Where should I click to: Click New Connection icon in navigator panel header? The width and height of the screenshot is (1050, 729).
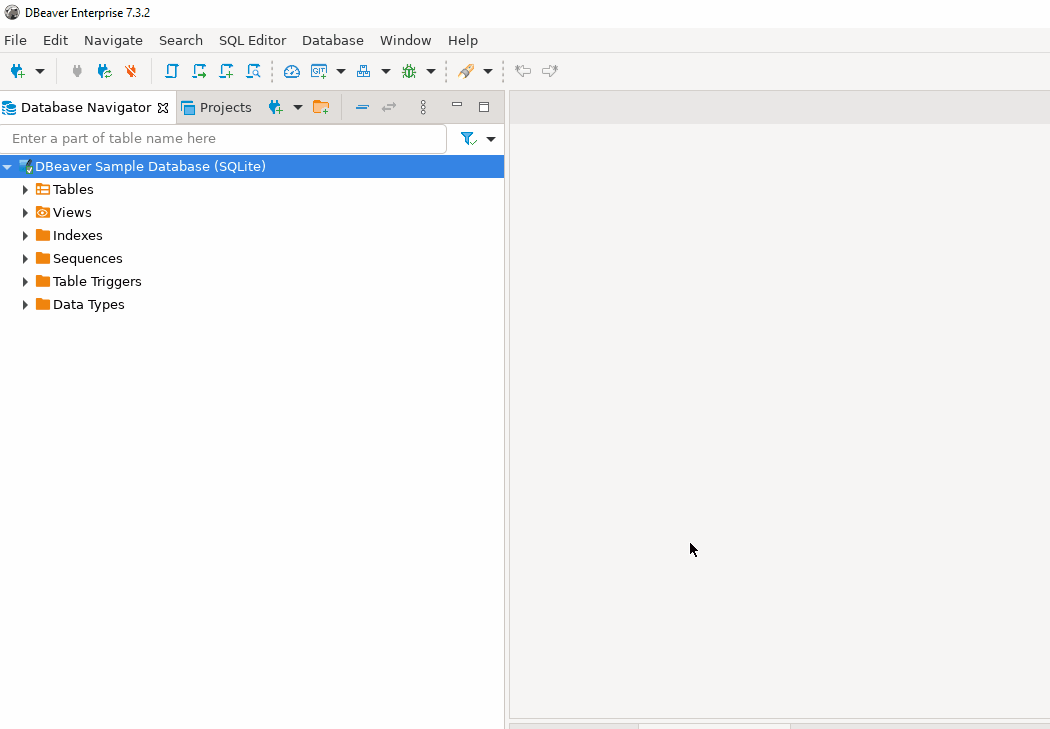click(275, 107)
